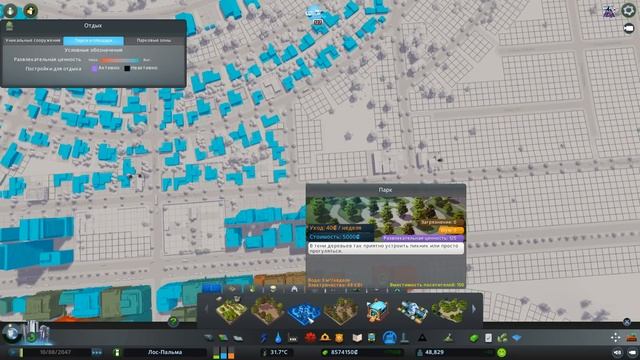
Task: Click the blue diamond icon after Policies
Action: (517, 338)
